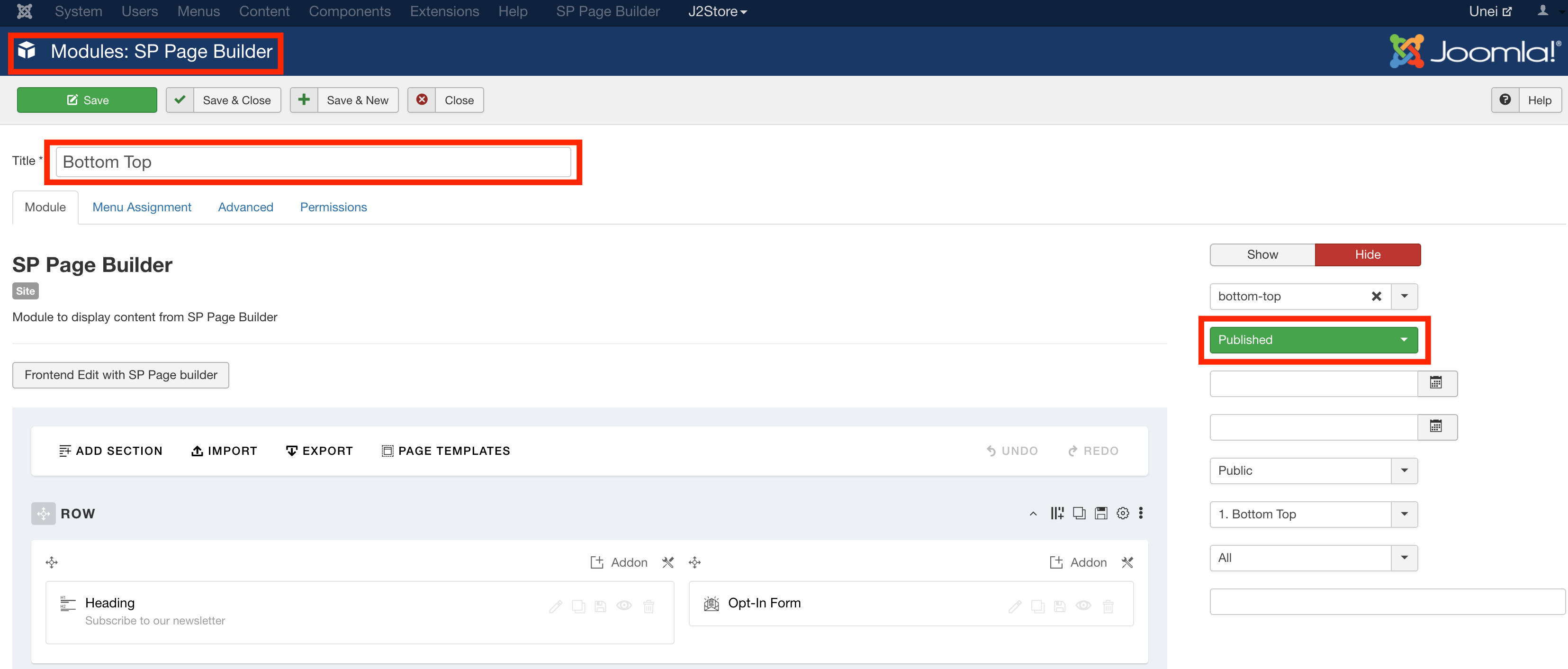Save the ROW with floppy icon

pyautogui.click(x=1100, y=513)
